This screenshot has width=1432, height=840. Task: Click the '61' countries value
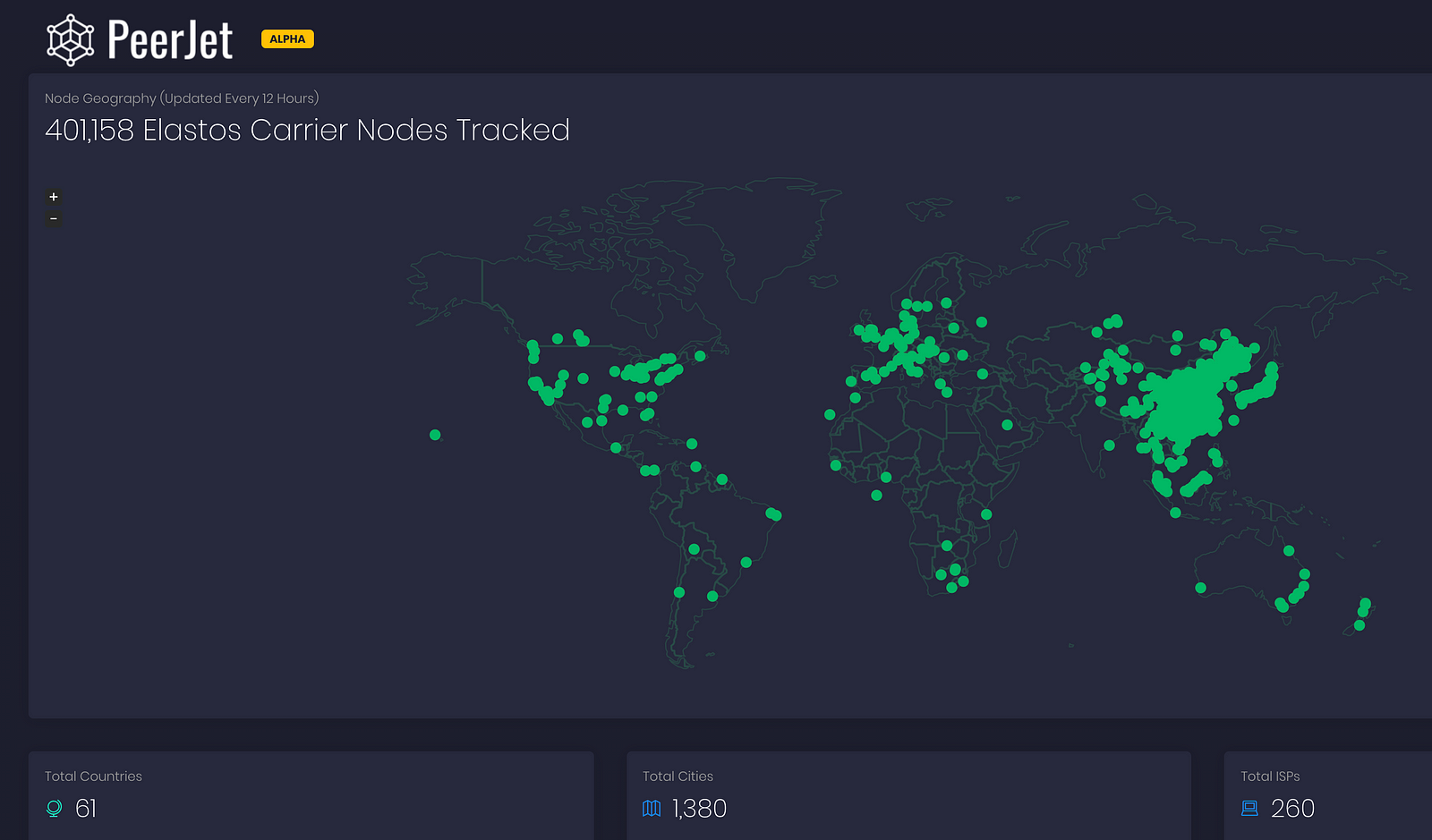[86, 809]
